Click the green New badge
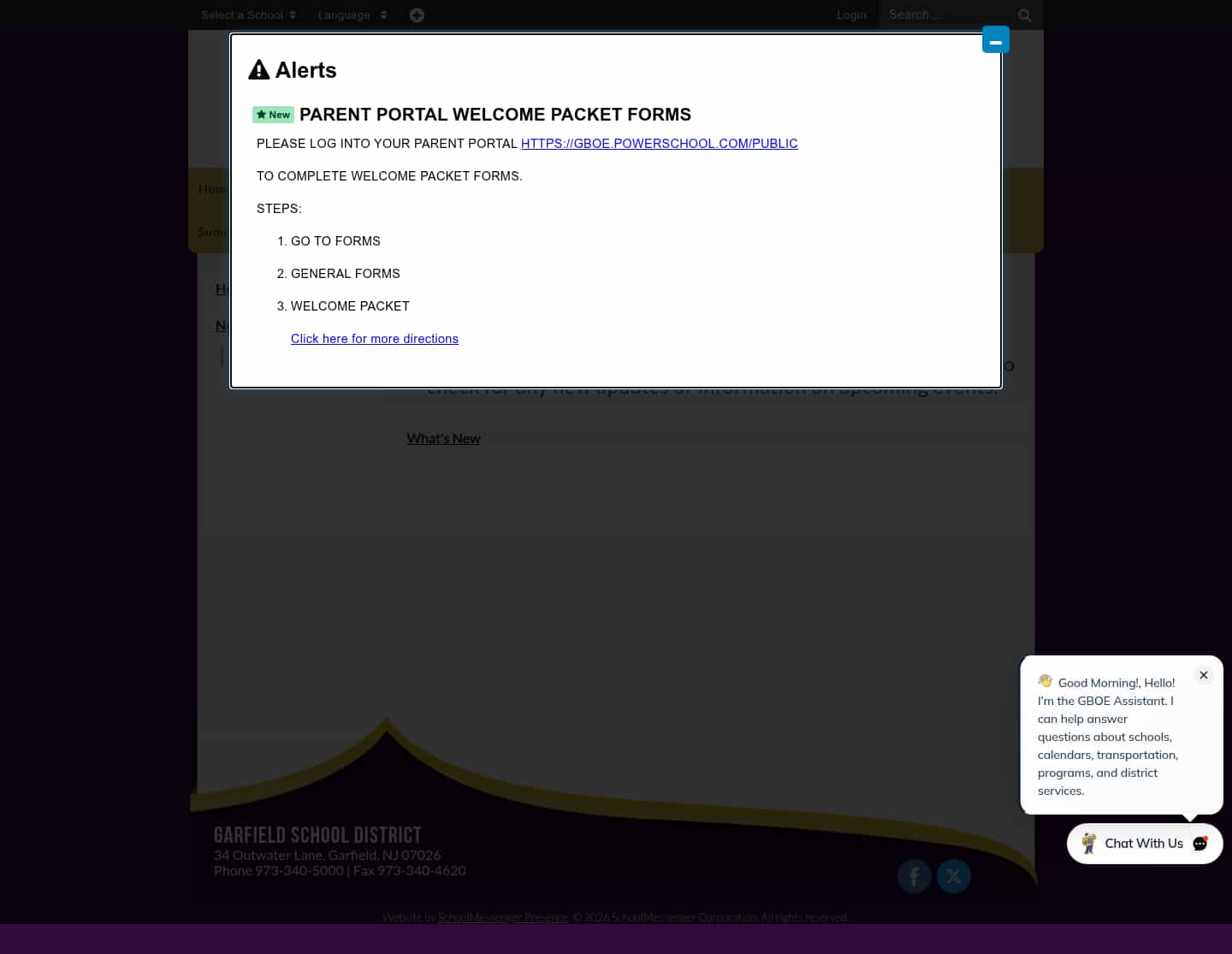The height and width of the screenshot is (954, 1232). coord(273,115)
